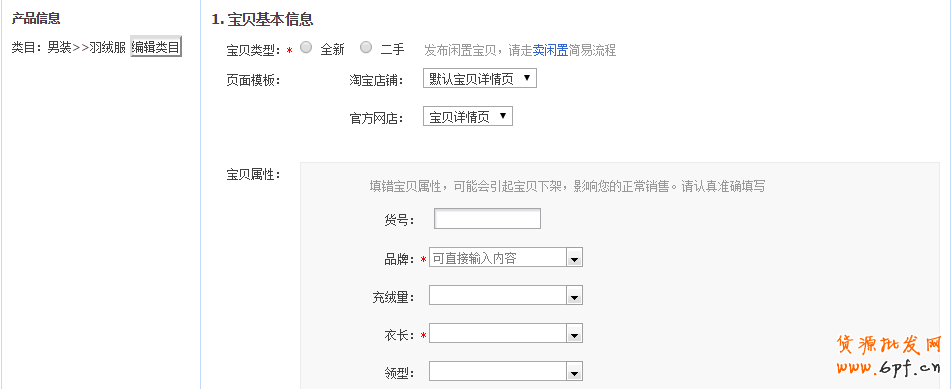Click the 货源批发网 watermark logo

coord(889,345)
